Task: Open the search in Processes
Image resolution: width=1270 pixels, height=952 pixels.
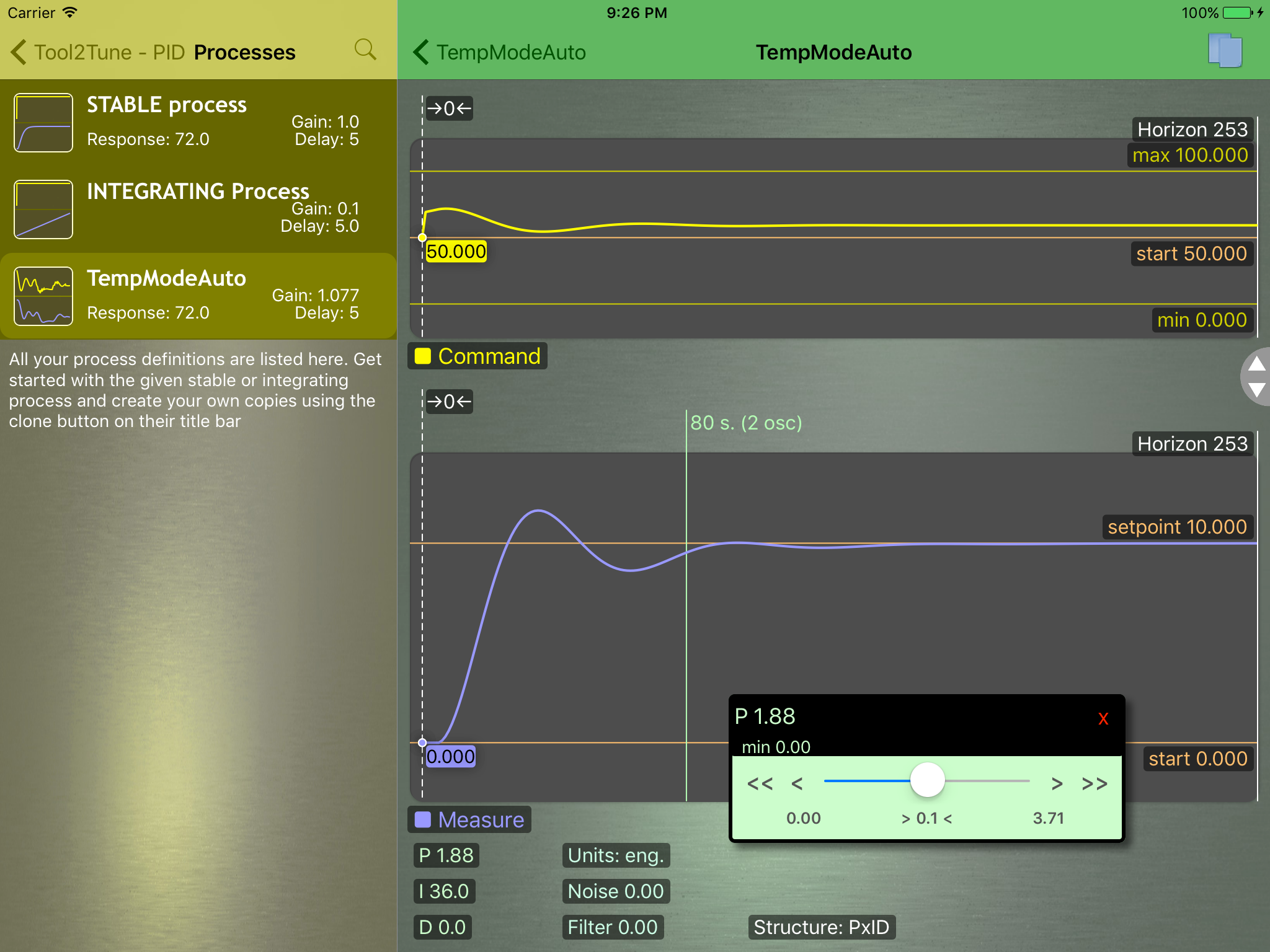Action: [x=365, y=50]
